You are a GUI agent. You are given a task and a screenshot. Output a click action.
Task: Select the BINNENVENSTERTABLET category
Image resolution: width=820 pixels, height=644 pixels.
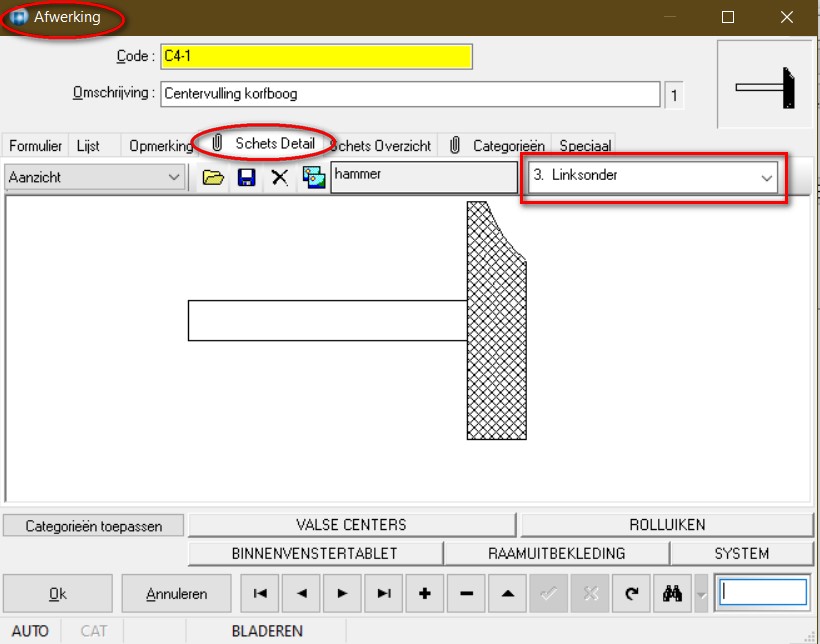point(315,553)
